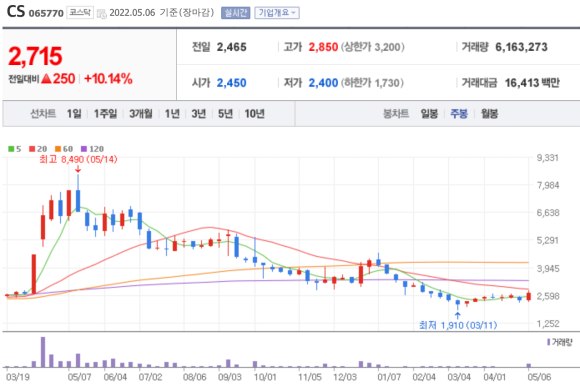This screenshot has width=580, height=392.
Task: Click the stock code 065770
Action: coord(46,13)
